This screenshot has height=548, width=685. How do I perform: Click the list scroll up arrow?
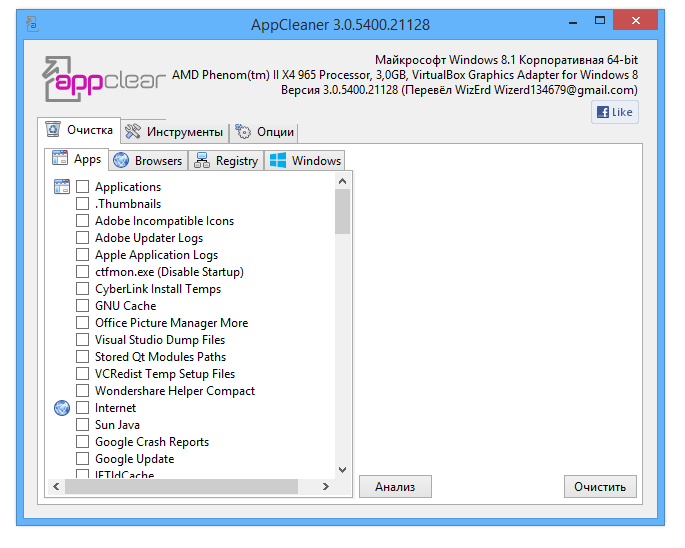click(342, 181)
